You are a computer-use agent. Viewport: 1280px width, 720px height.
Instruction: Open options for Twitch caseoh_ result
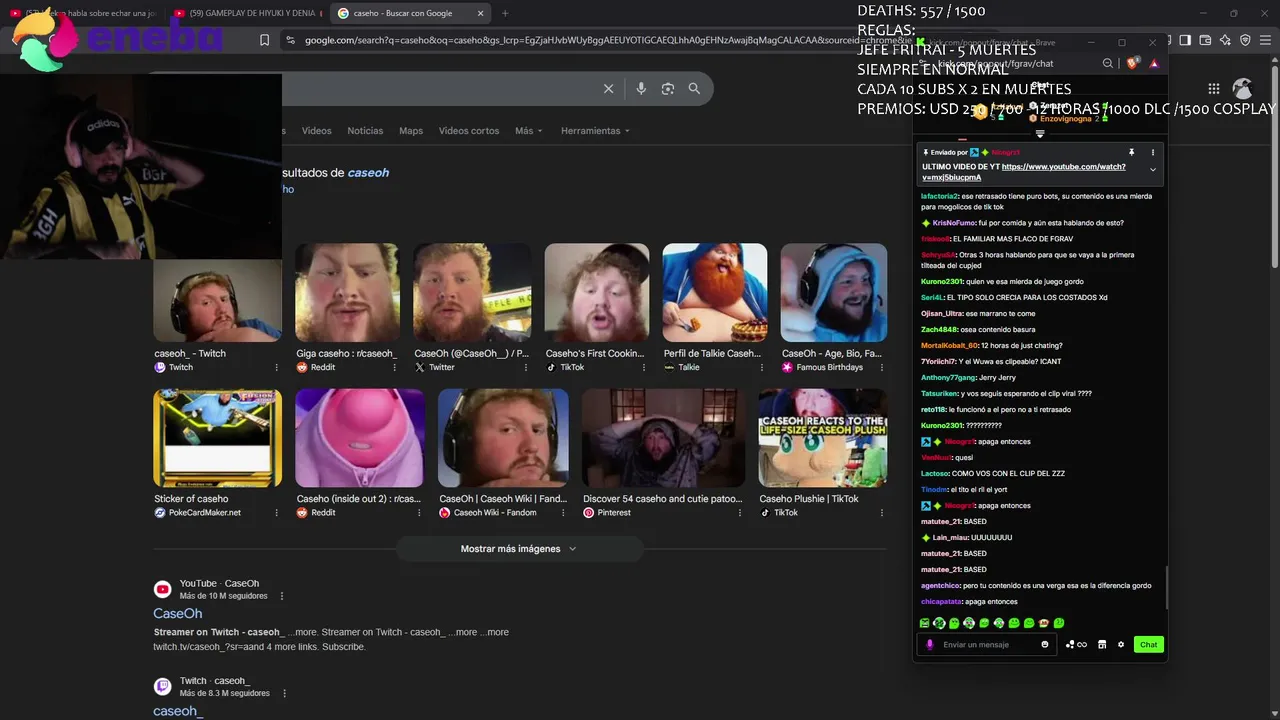(284, 693)
